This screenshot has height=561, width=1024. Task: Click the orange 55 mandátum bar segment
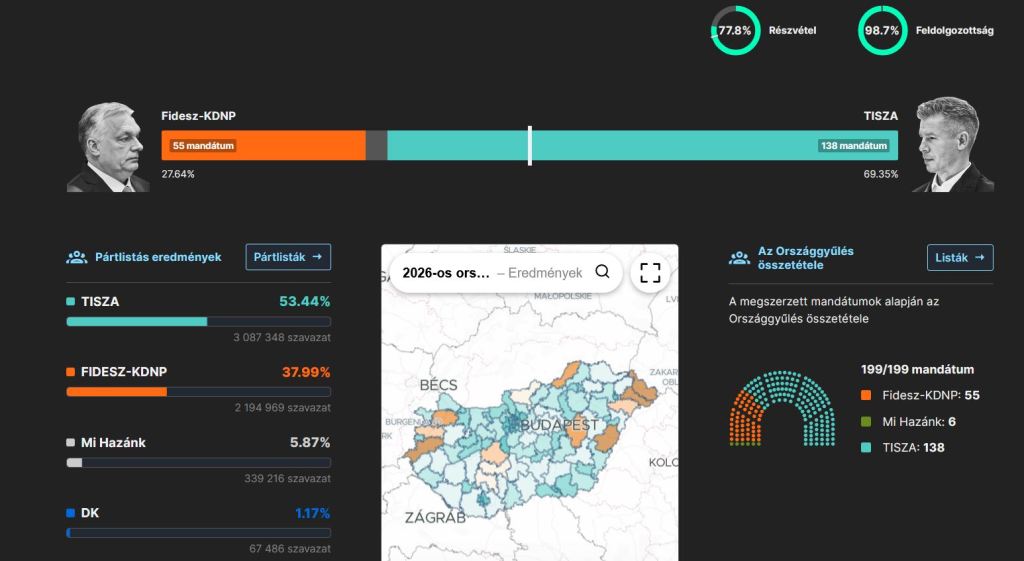[x=264, y=146]
